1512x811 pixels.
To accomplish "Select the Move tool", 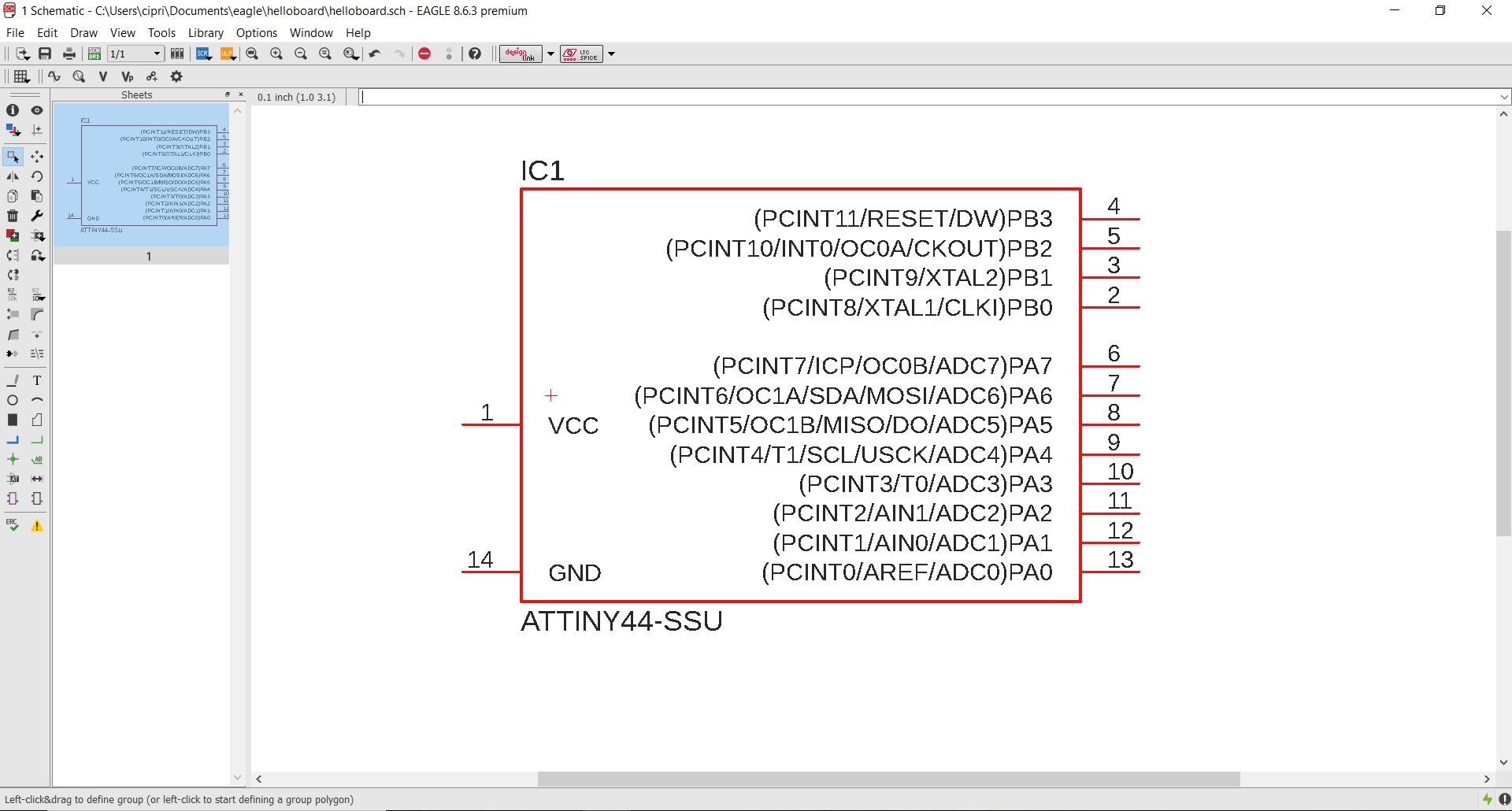I will click(36, 157).
